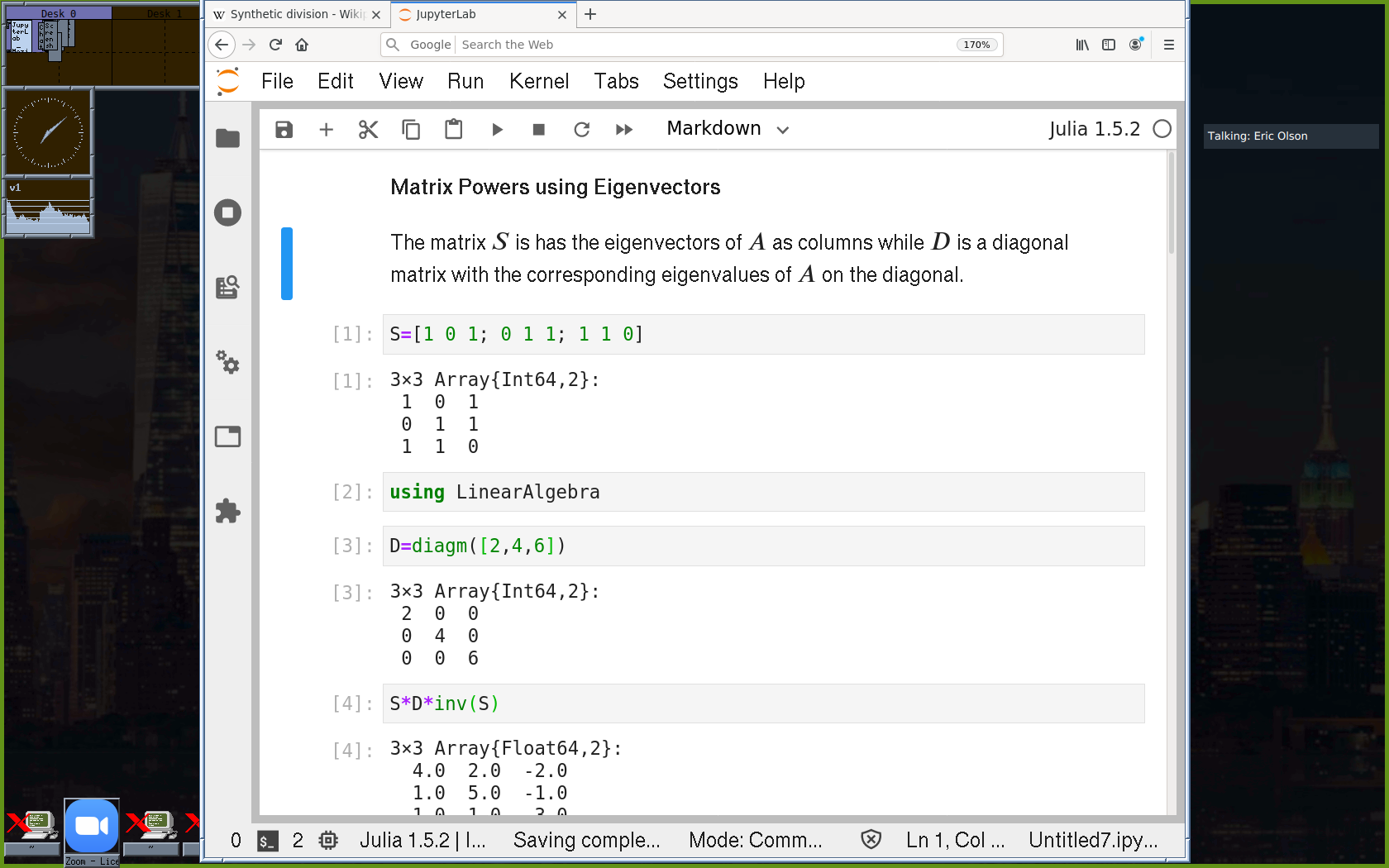The height and width of the screenshot is (868, 1389).
Task: Switch to Synthetic division Wikipedia tab
Action: (x=289, y=14)
